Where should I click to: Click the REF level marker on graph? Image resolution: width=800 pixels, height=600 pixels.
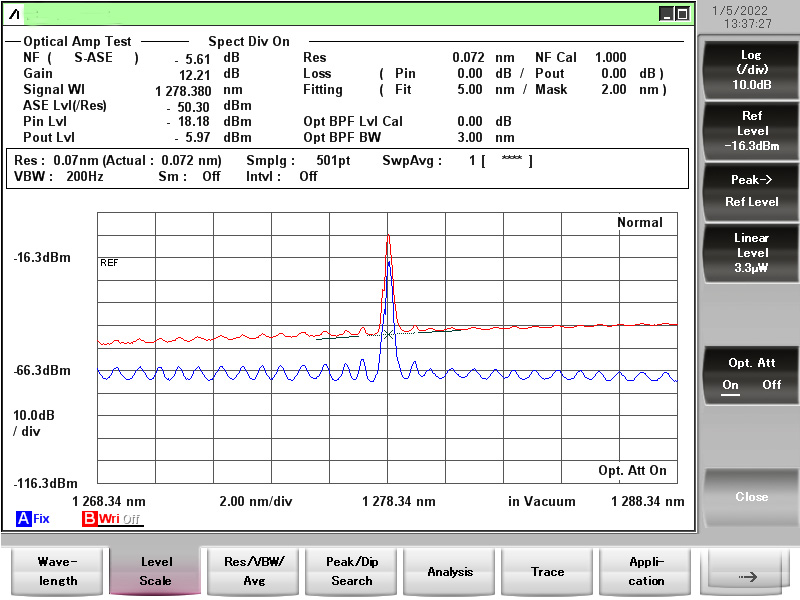pyautogui.click(x=109, y=262)
